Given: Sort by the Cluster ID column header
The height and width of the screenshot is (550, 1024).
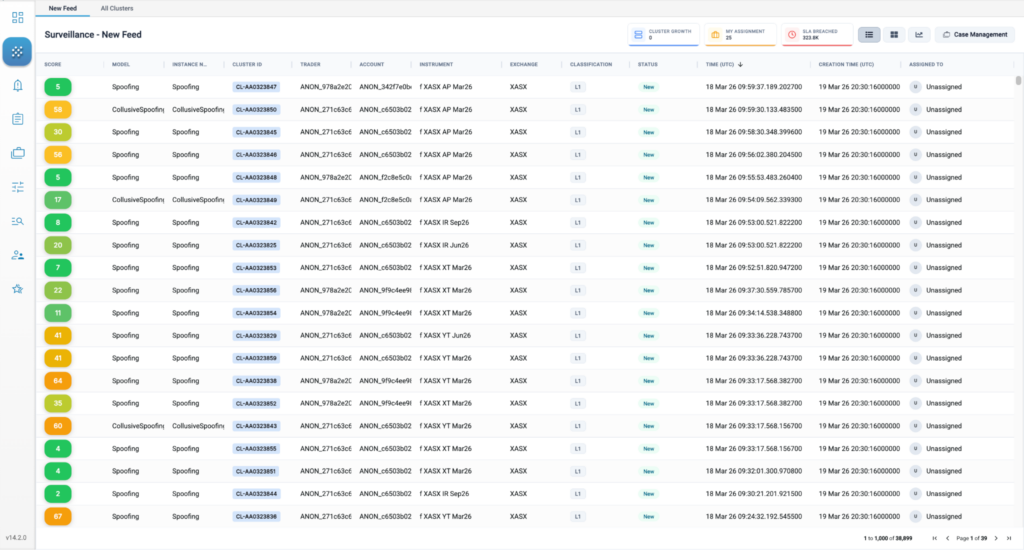Looking at the screenshot, I should (x=247, y=65).
